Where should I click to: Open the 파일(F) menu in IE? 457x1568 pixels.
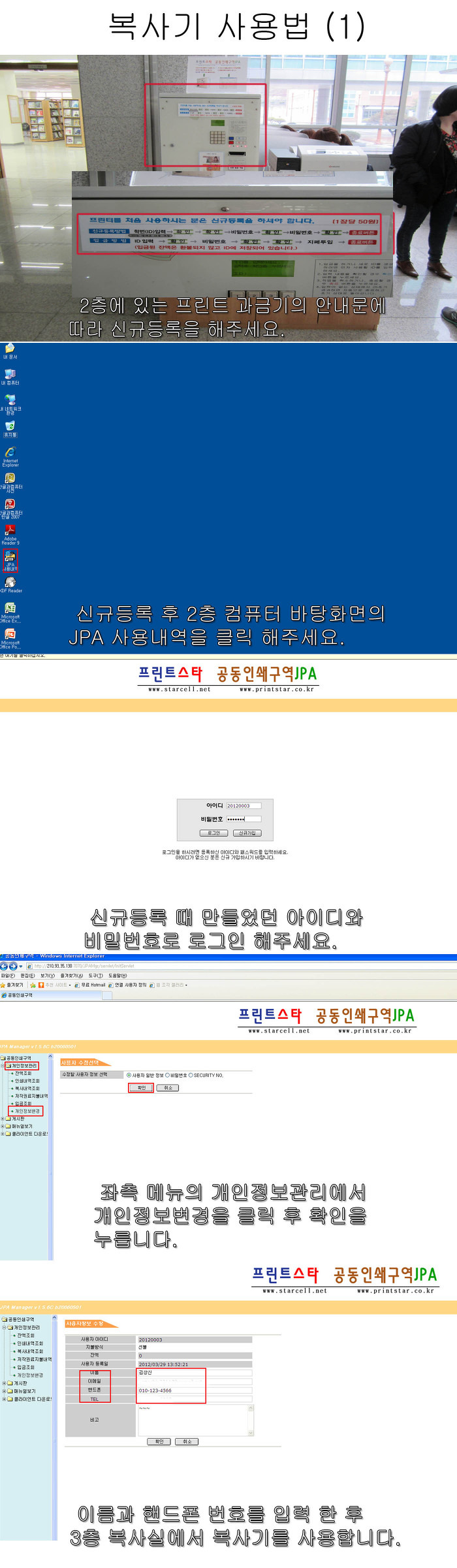[x=8, y=976]
